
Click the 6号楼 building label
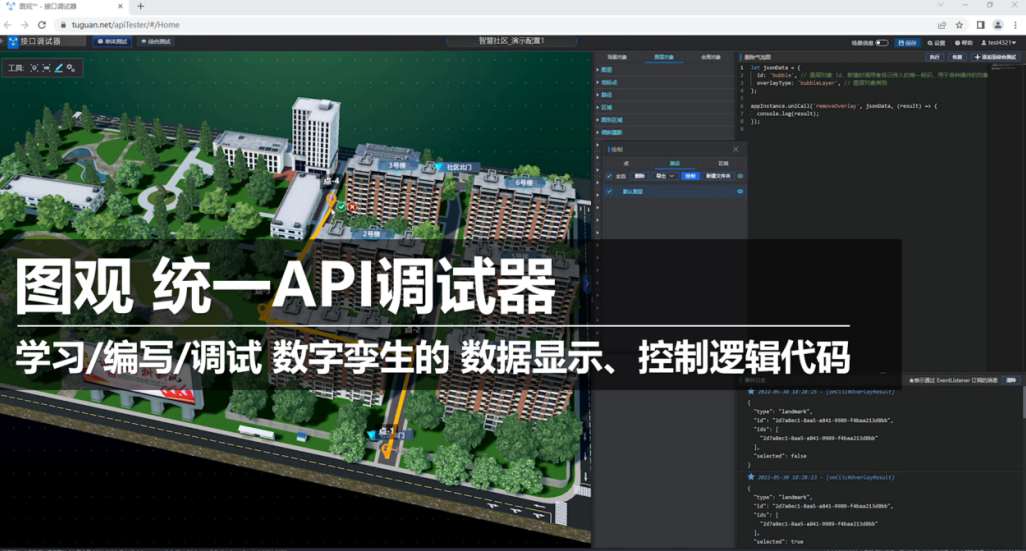click(x=523, y=183)
